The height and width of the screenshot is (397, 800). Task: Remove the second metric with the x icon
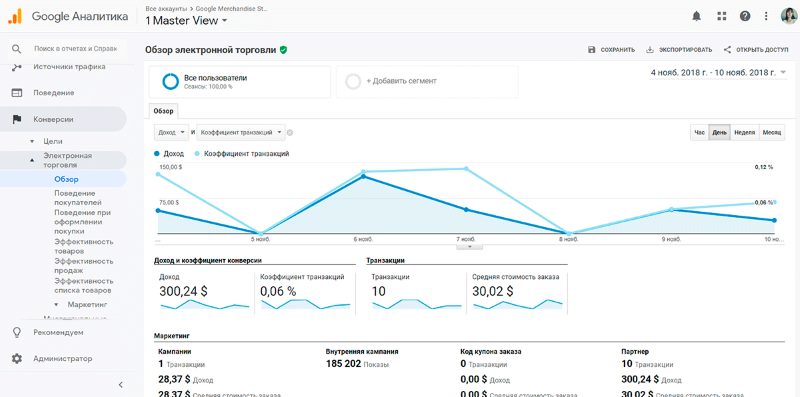coord(290,133)
